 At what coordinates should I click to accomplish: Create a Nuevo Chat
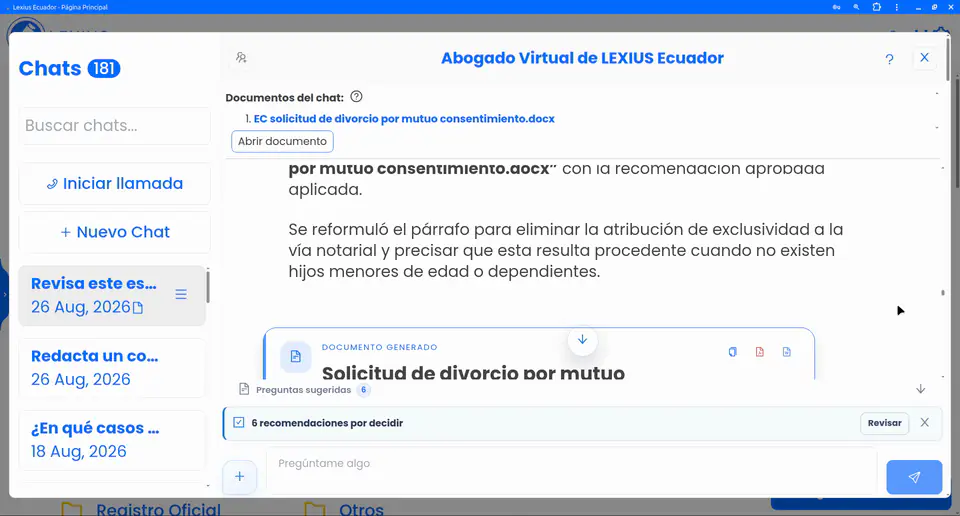tap(114, 232)
